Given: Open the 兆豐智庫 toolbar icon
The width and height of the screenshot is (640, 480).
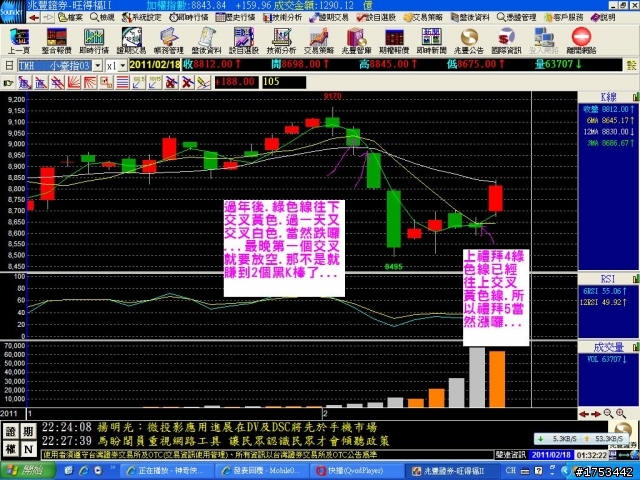Looking at the screenshot, I should click(356, 41).
